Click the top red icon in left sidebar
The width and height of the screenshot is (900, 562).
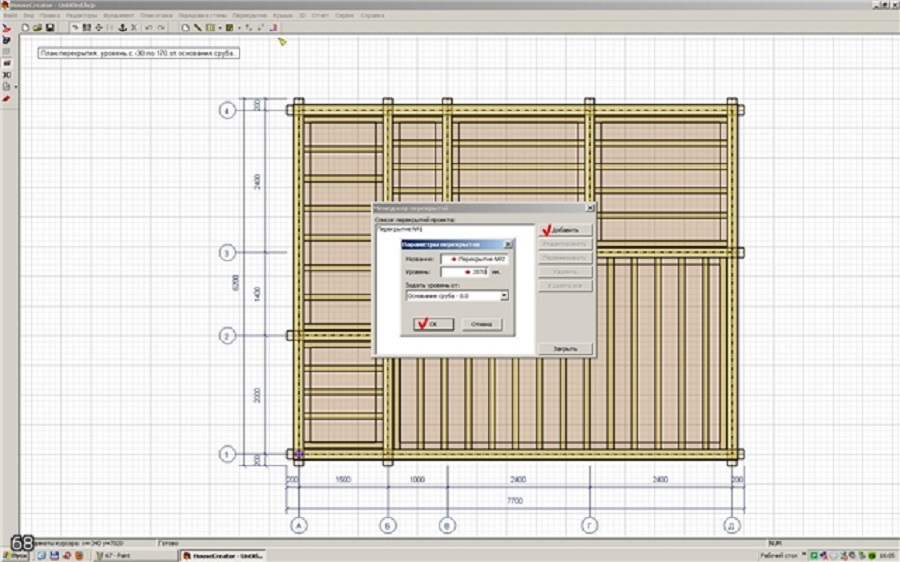[6, 28]
